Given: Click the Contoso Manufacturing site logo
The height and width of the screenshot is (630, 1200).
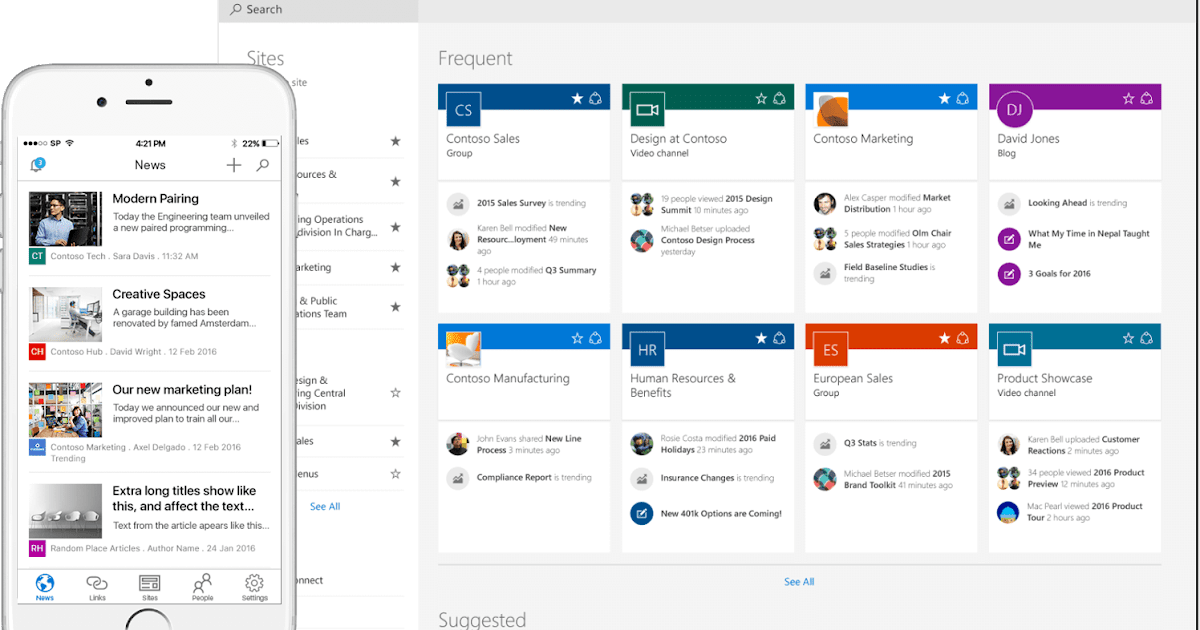Looking at the screenshot, I should coord(462,348).
